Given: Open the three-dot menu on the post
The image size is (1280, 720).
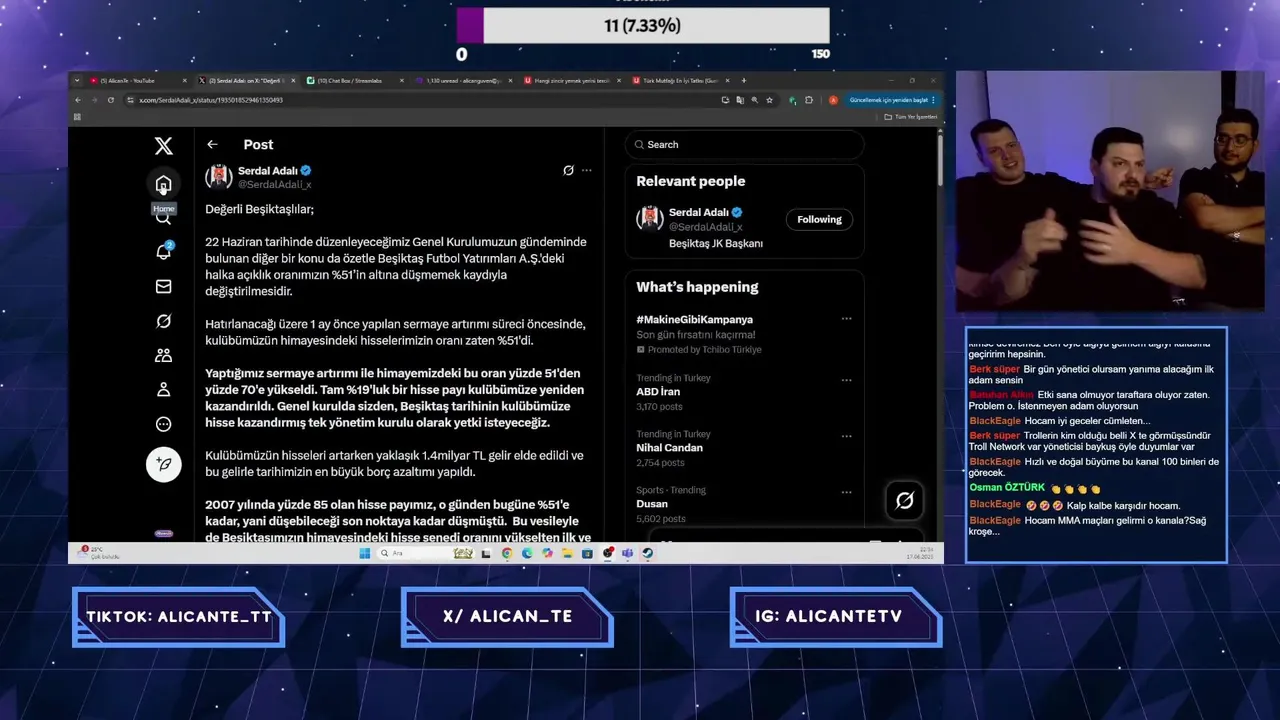Looking at the screenshot, I should [587, 170].
